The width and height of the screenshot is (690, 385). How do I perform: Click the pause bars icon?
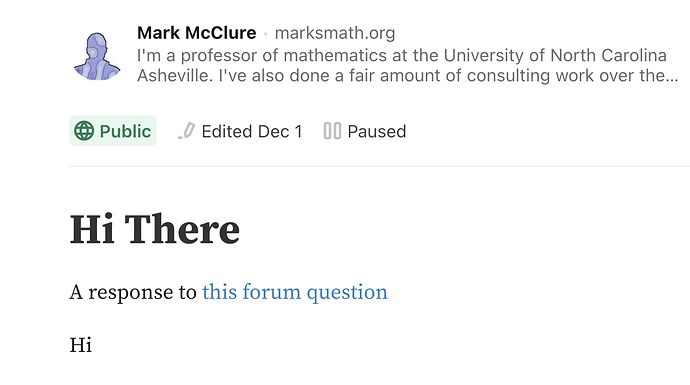tap(332, 131)
